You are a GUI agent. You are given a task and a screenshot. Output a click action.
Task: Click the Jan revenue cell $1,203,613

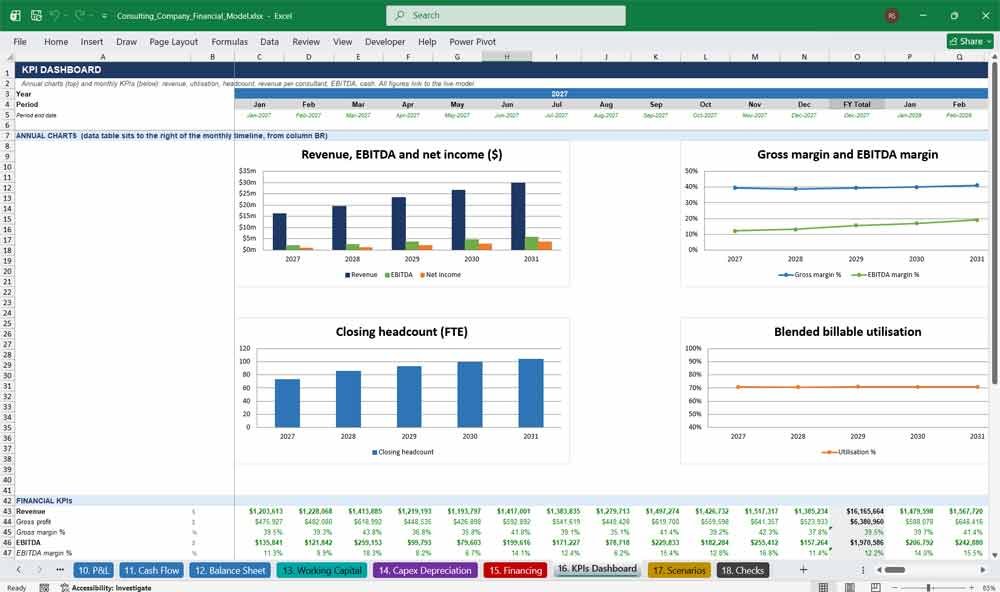point(266,512)
